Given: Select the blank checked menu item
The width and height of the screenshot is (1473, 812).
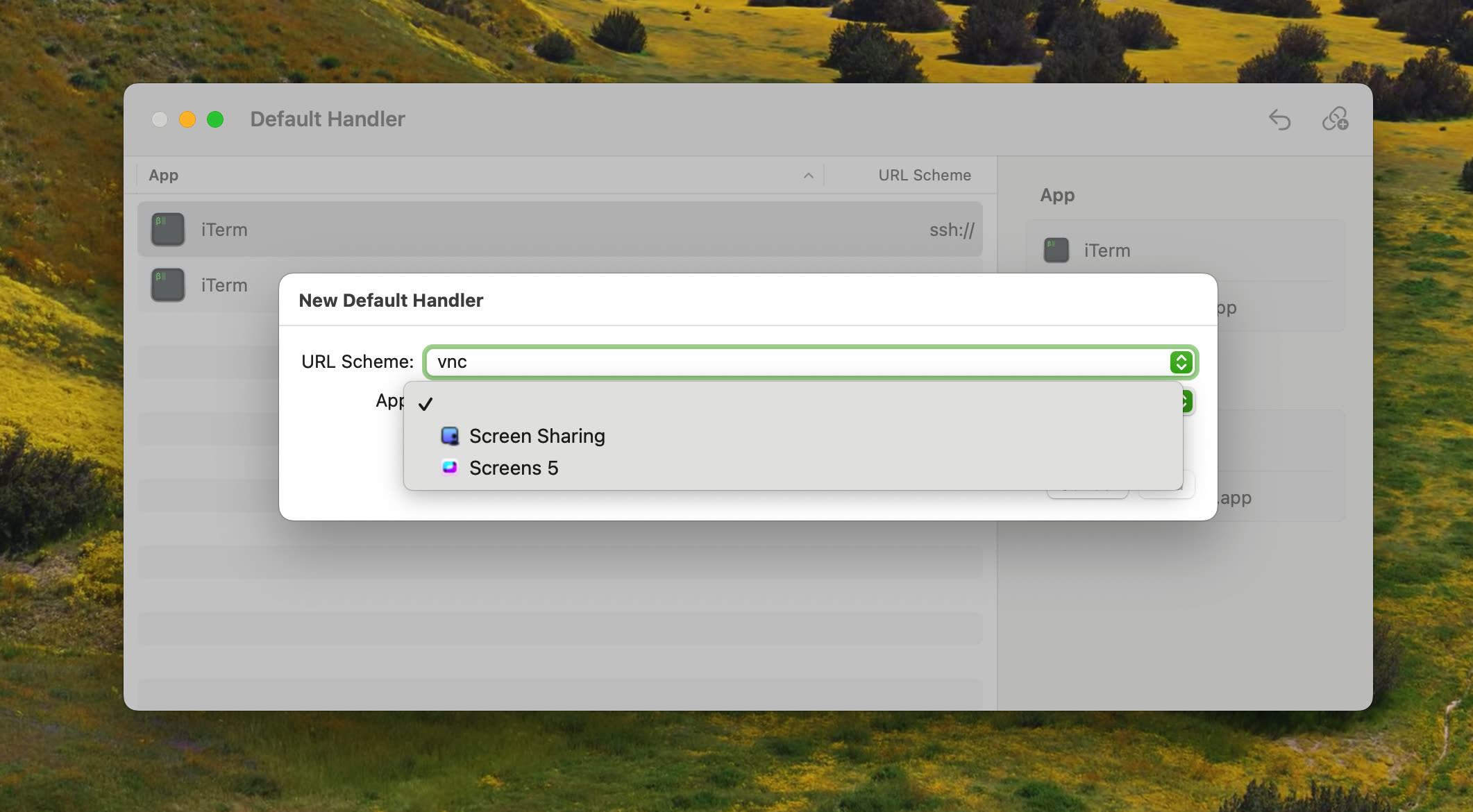Looking at the screenshot, I should (625, 404).
